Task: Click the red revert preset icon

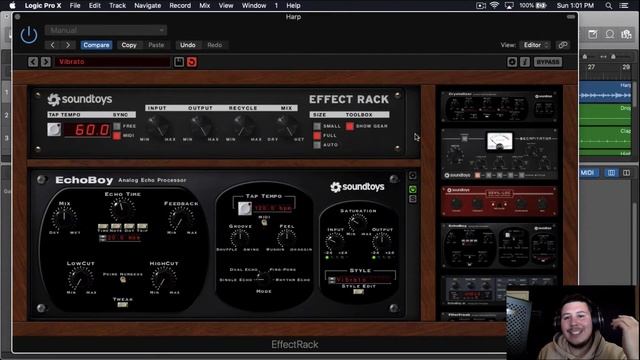Action: (x=192, y=62)
